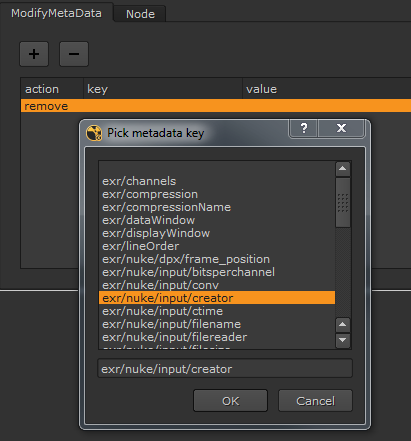Close the Pick metadata key dialog
This screenshot has width=411, height=441.
tap(341, 128)
